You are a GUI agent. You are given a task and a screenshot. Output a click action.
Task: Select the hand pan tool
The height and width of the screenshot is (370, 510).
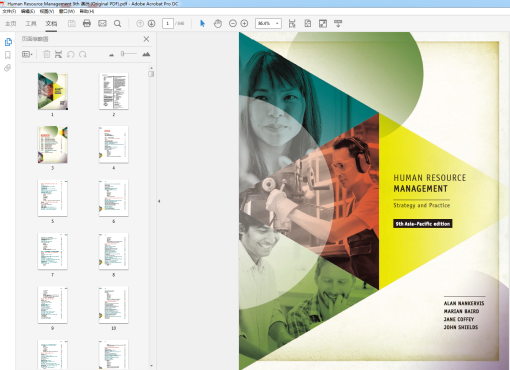(218, 23)
